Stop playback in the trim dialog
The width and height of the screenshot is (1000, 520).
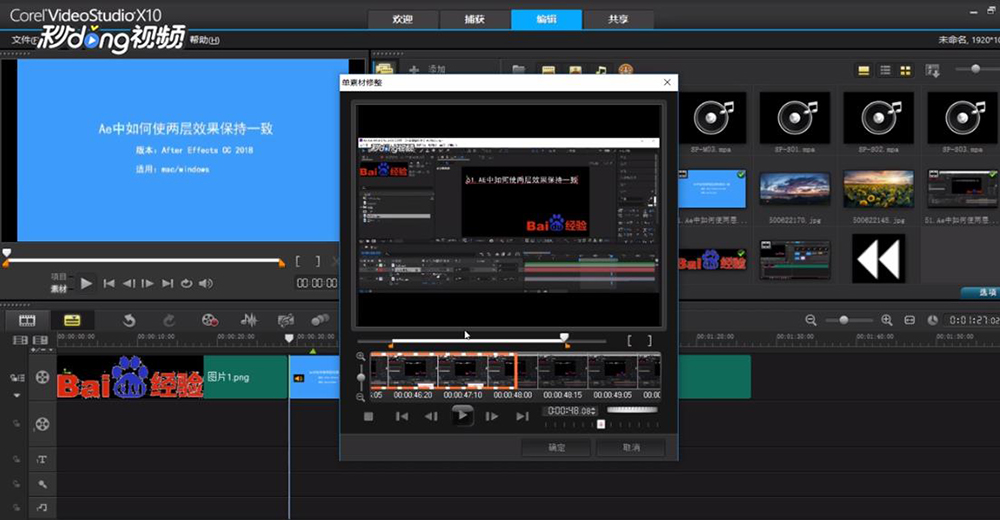tap(368, 417)
